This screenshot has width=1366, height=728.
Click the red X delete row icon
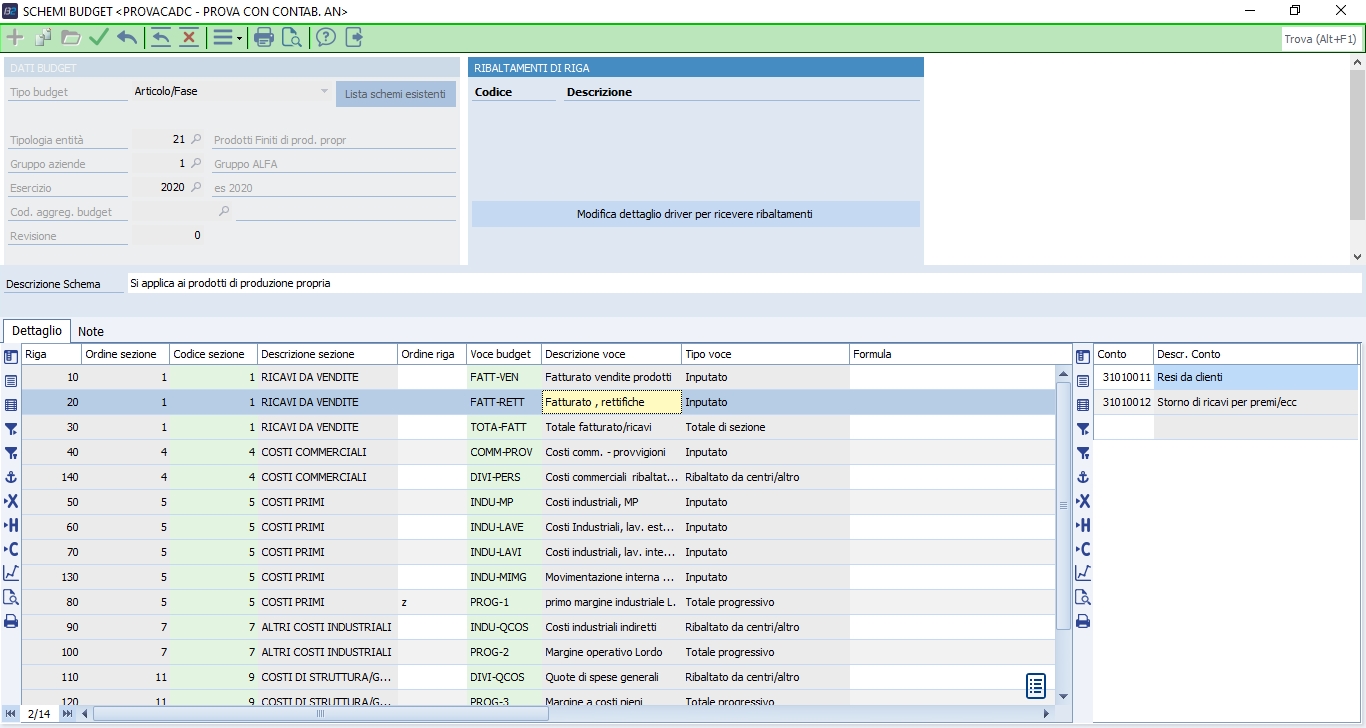click(x=189, y=38)
